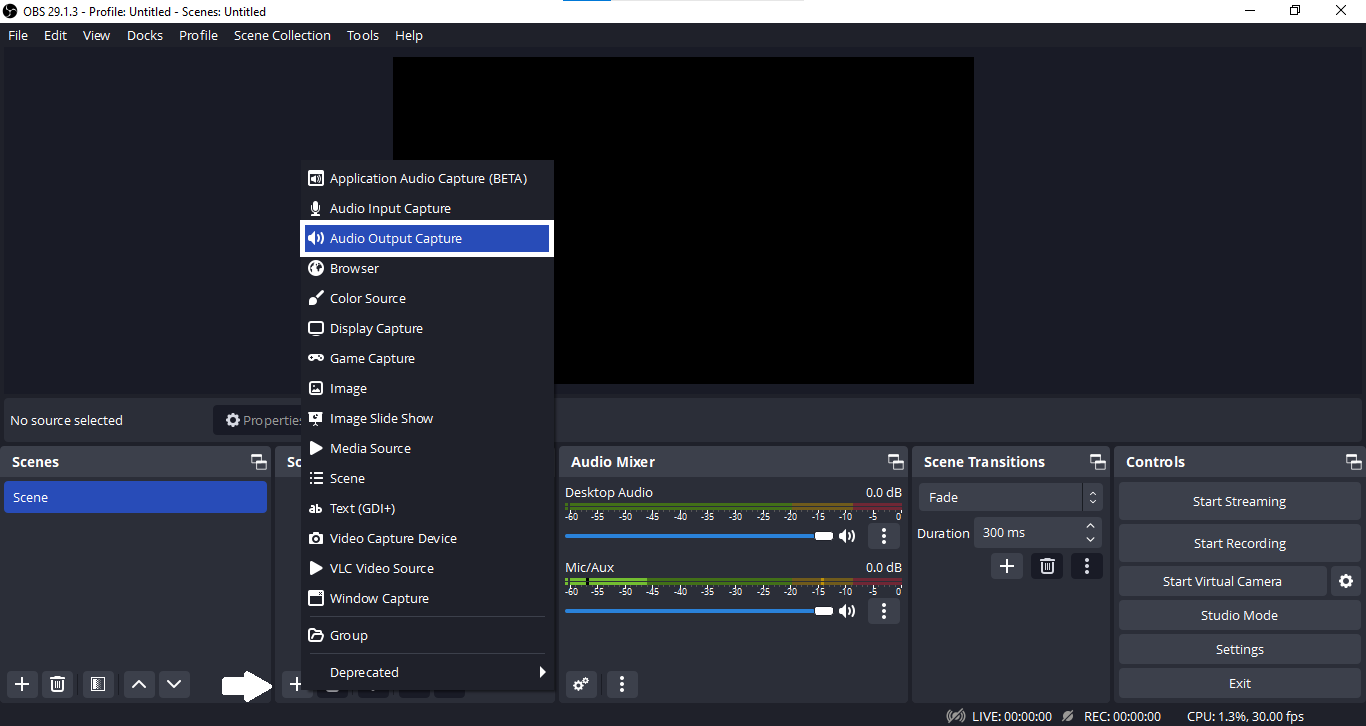Remove the transition with trash icon
Screen dimensions: 1366x726
click(x=1047, y=566)
